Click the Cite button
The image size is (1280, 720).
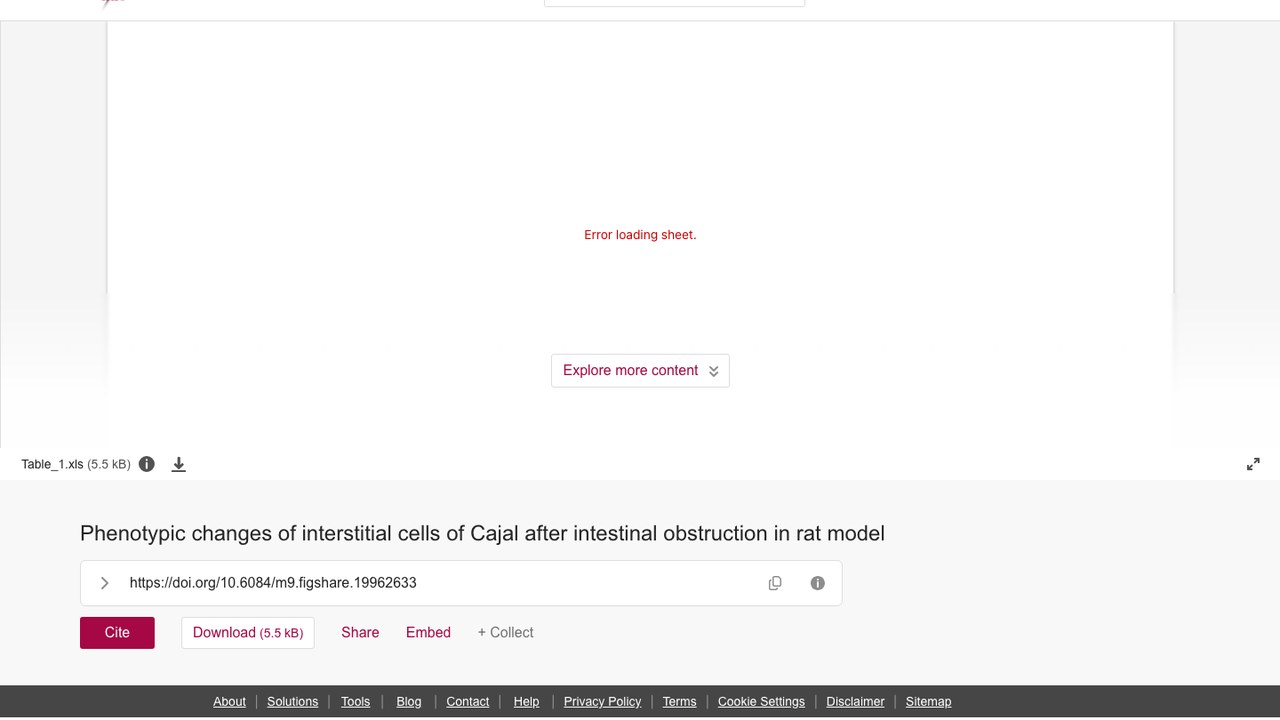[x=117, y=632]
